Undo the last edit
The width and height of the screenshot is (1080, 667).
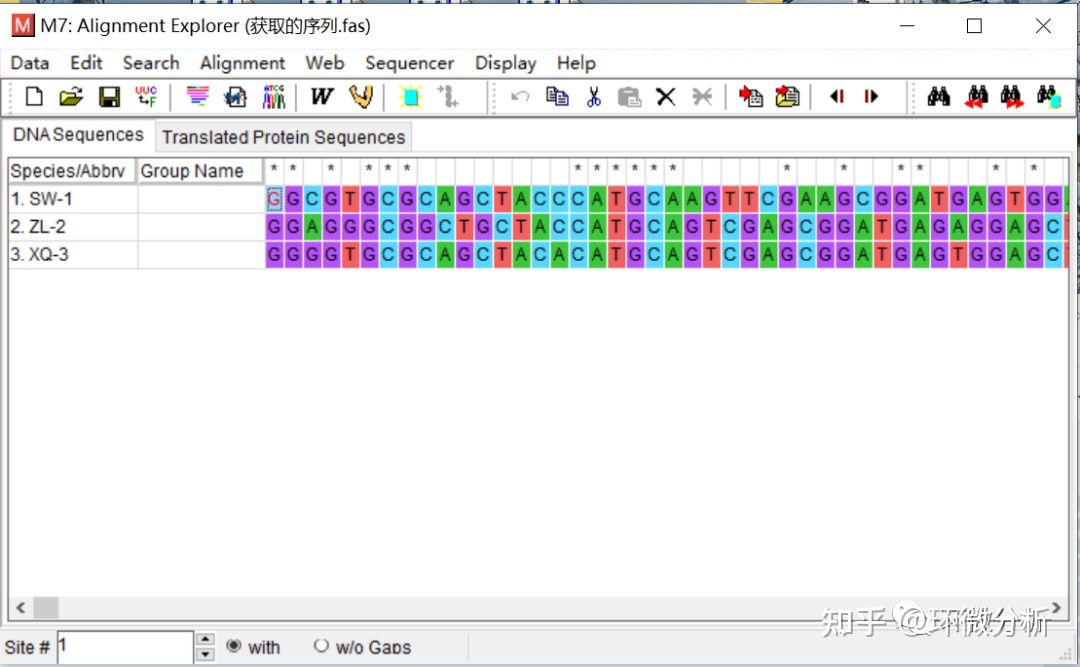520,96
